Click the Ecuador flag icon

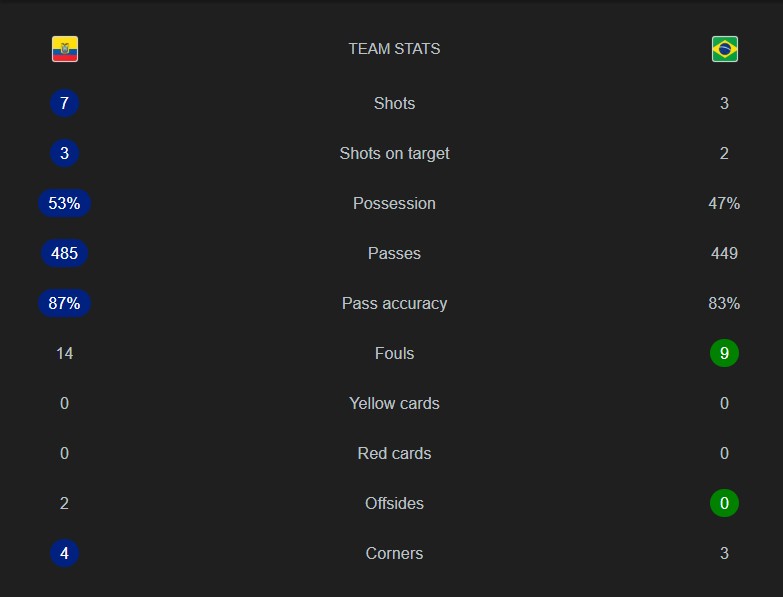(x=65, y=49)
